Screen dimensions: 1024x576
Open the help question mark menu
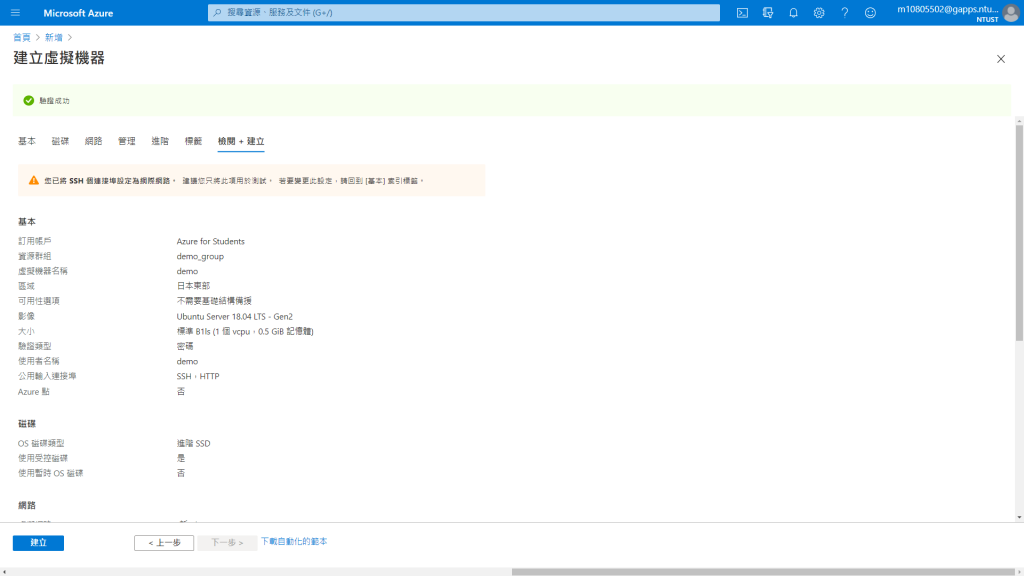pos(844,12)
